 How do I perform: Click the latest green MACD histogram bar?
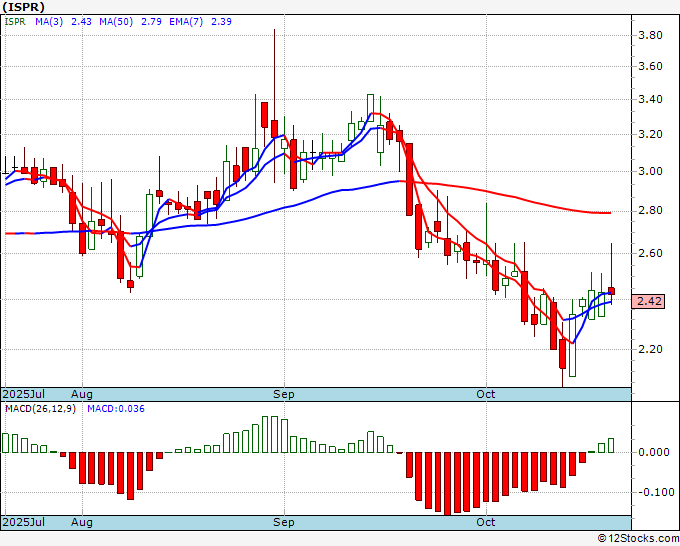point(611,445)
